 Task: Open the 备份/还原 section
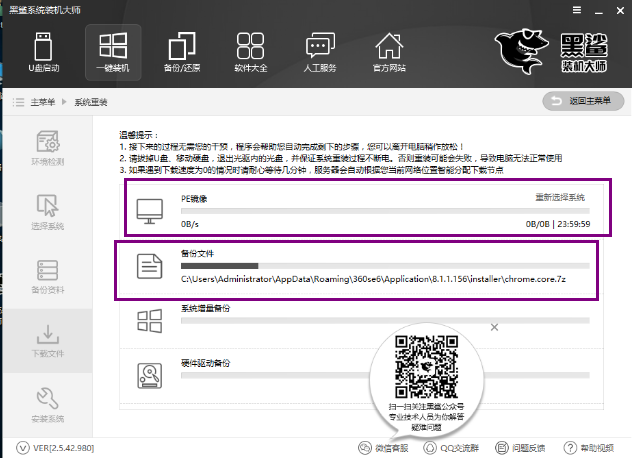pyautogui.click(x=181, y=53)
